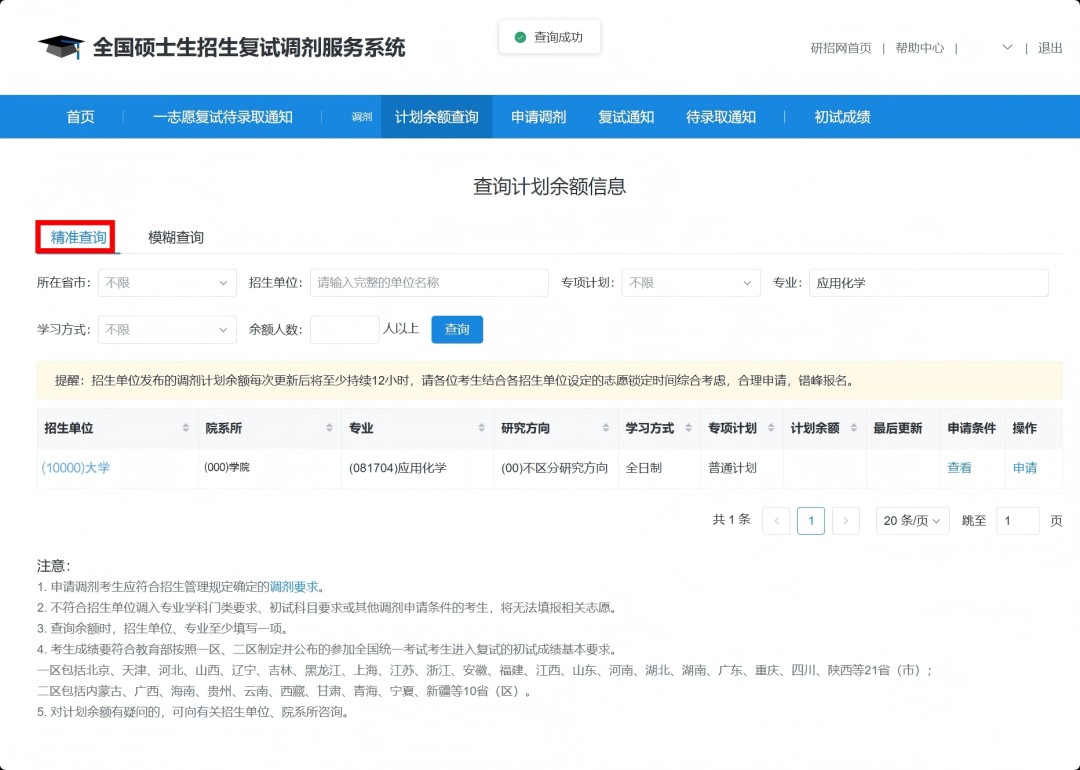Go to next page arrow

point(846,521)
